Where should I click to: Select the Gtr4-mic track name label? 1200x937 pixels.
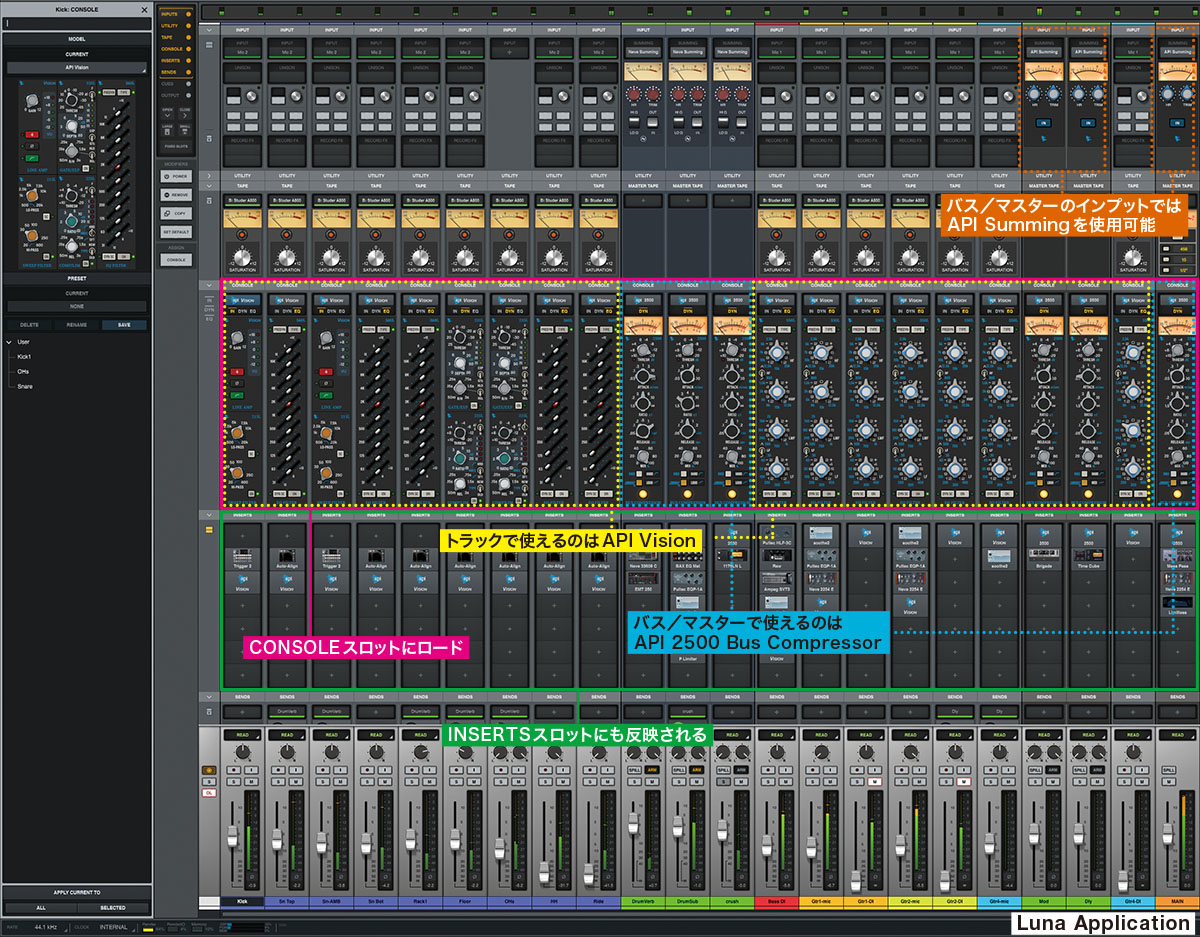click(999, 902)
